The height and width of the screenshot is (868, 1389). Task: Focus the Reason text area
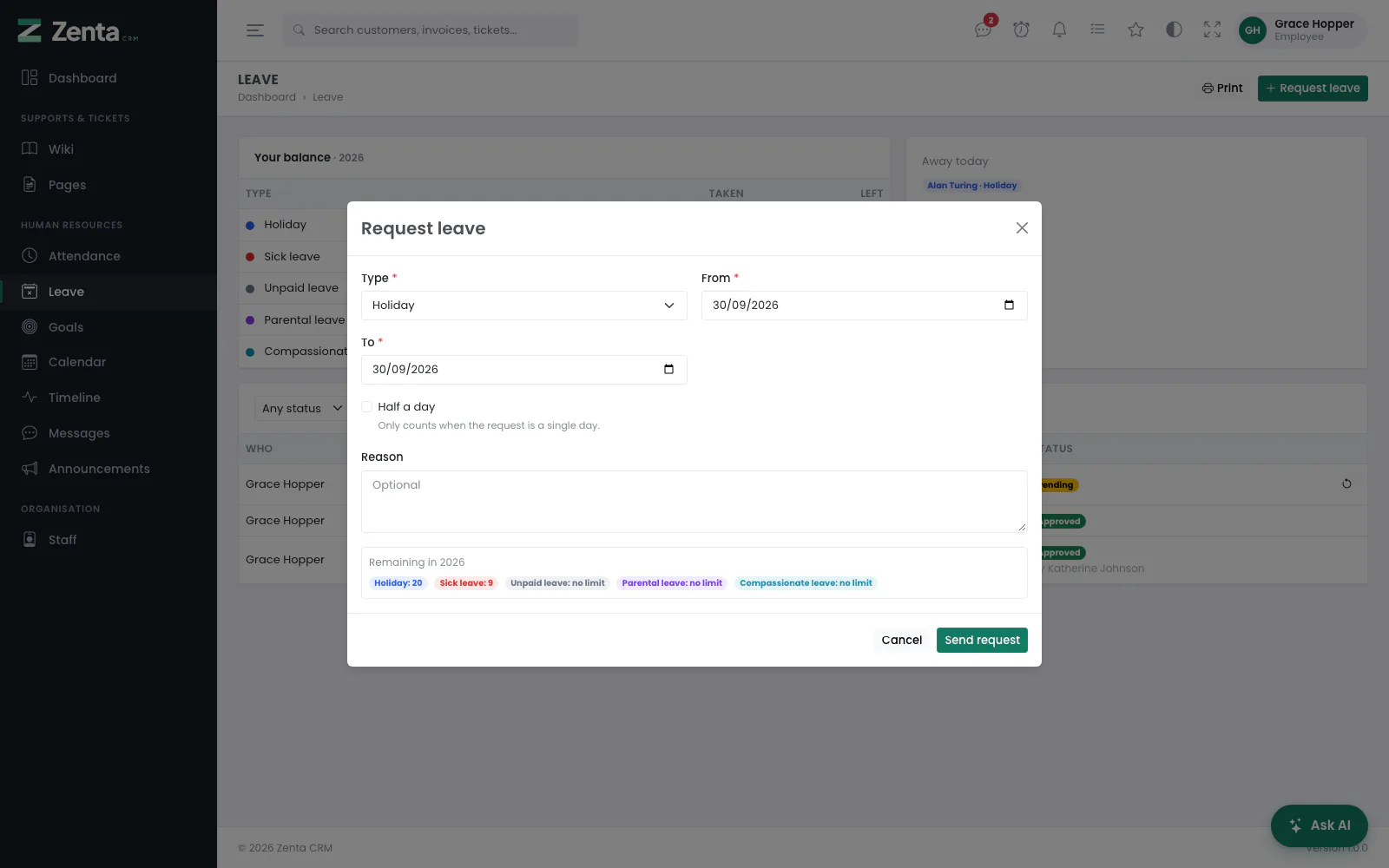pyautogui.click(x=694, y=502)
